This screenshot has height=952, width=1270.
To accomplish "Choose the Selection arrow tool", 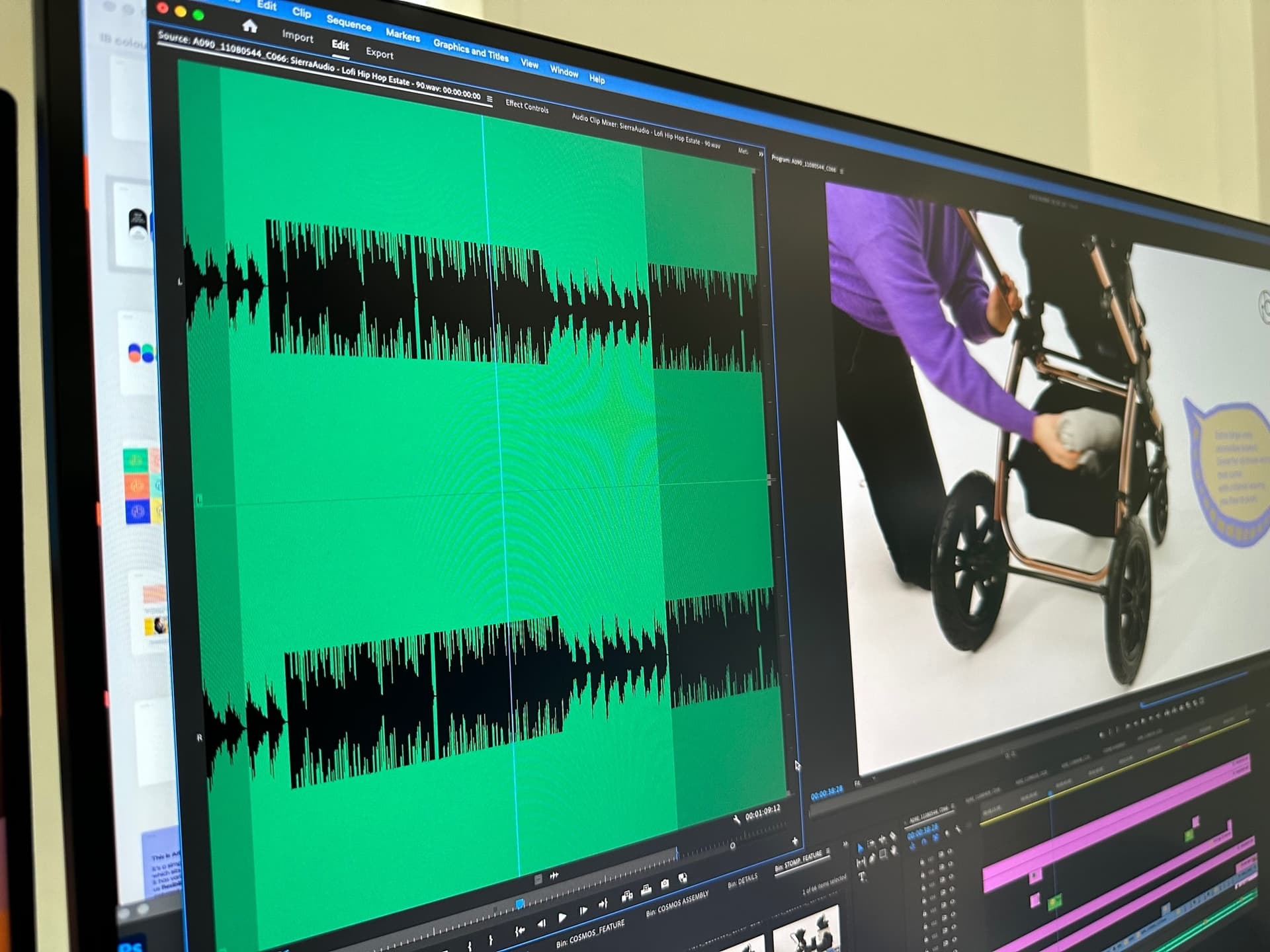I will [x=860, y=848].
